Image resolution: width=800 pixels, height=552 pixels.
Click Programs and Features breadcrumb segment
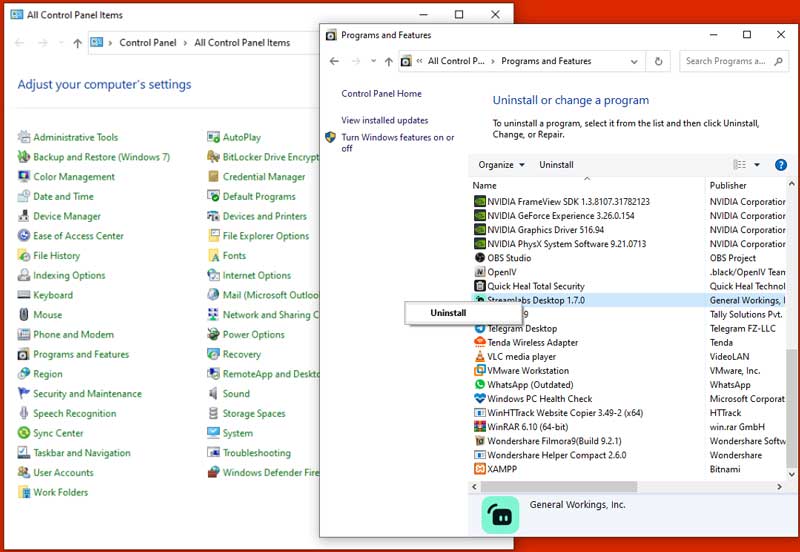[x=546, y=61]
